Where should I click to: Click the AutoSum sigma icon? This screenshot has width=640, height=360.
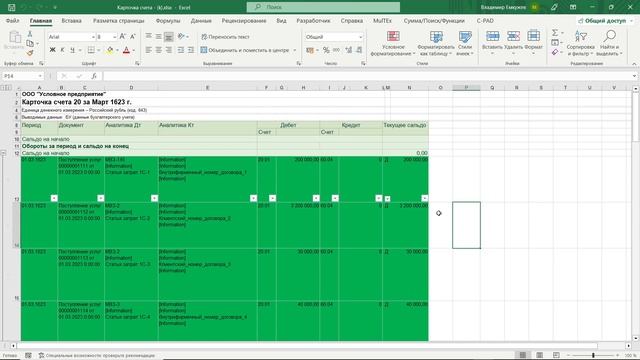[555, 33]
